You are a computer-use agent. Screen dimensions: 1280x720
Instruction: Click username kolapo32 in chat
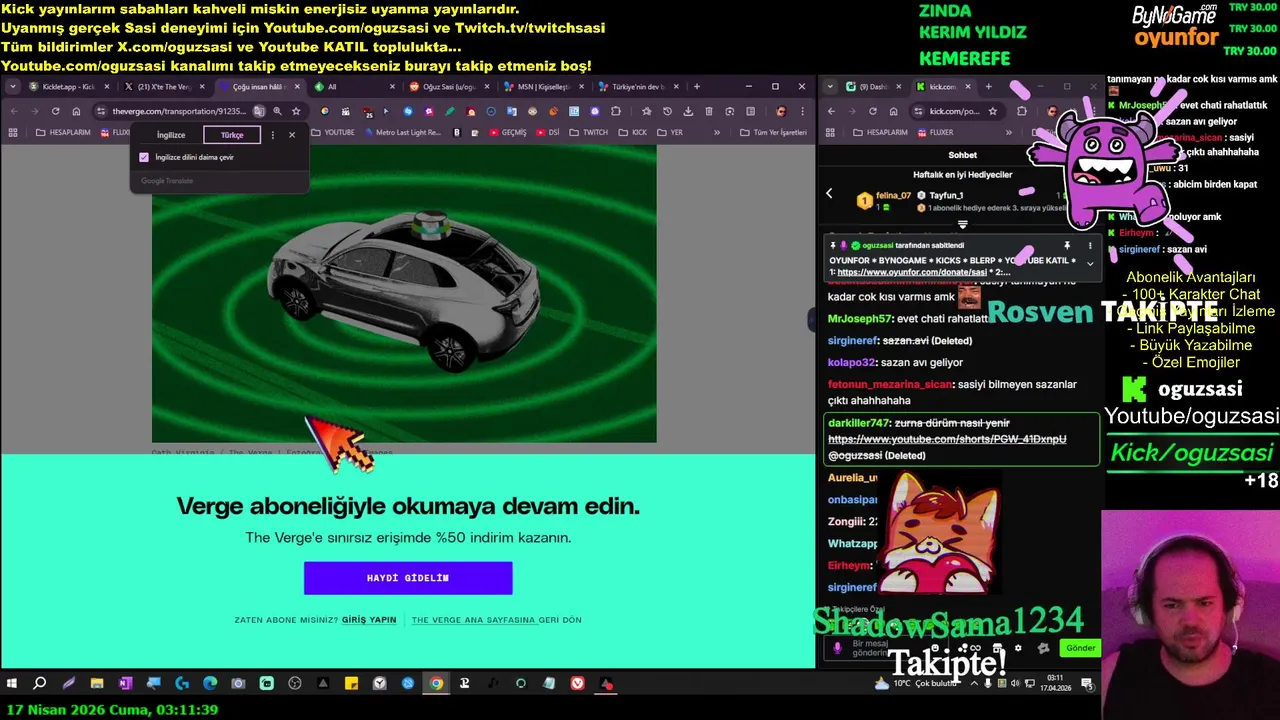pyautogui.click(x=852, y=363)
